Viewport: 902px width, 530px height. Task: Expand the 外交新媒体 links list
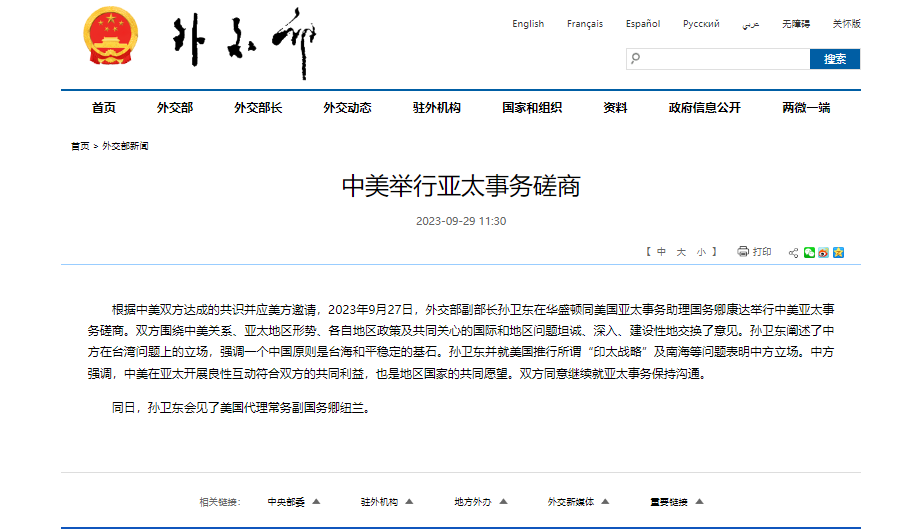pos(578,502)
